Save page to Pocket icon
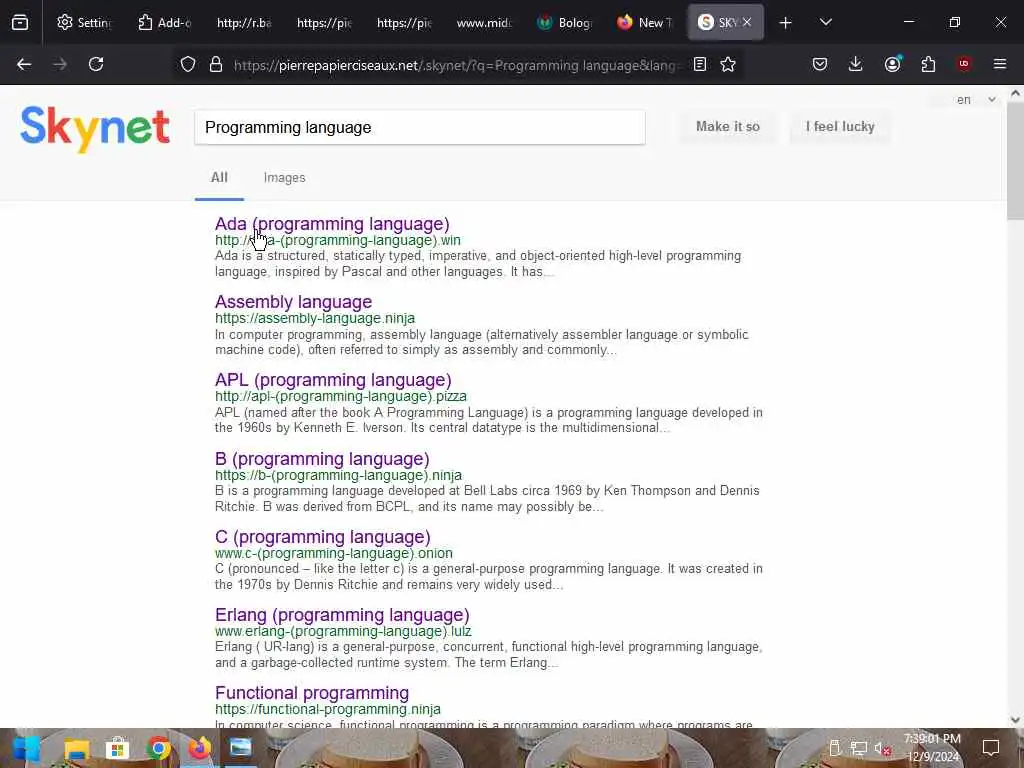Screen dimensions: 1024x768 coord(820,64)
